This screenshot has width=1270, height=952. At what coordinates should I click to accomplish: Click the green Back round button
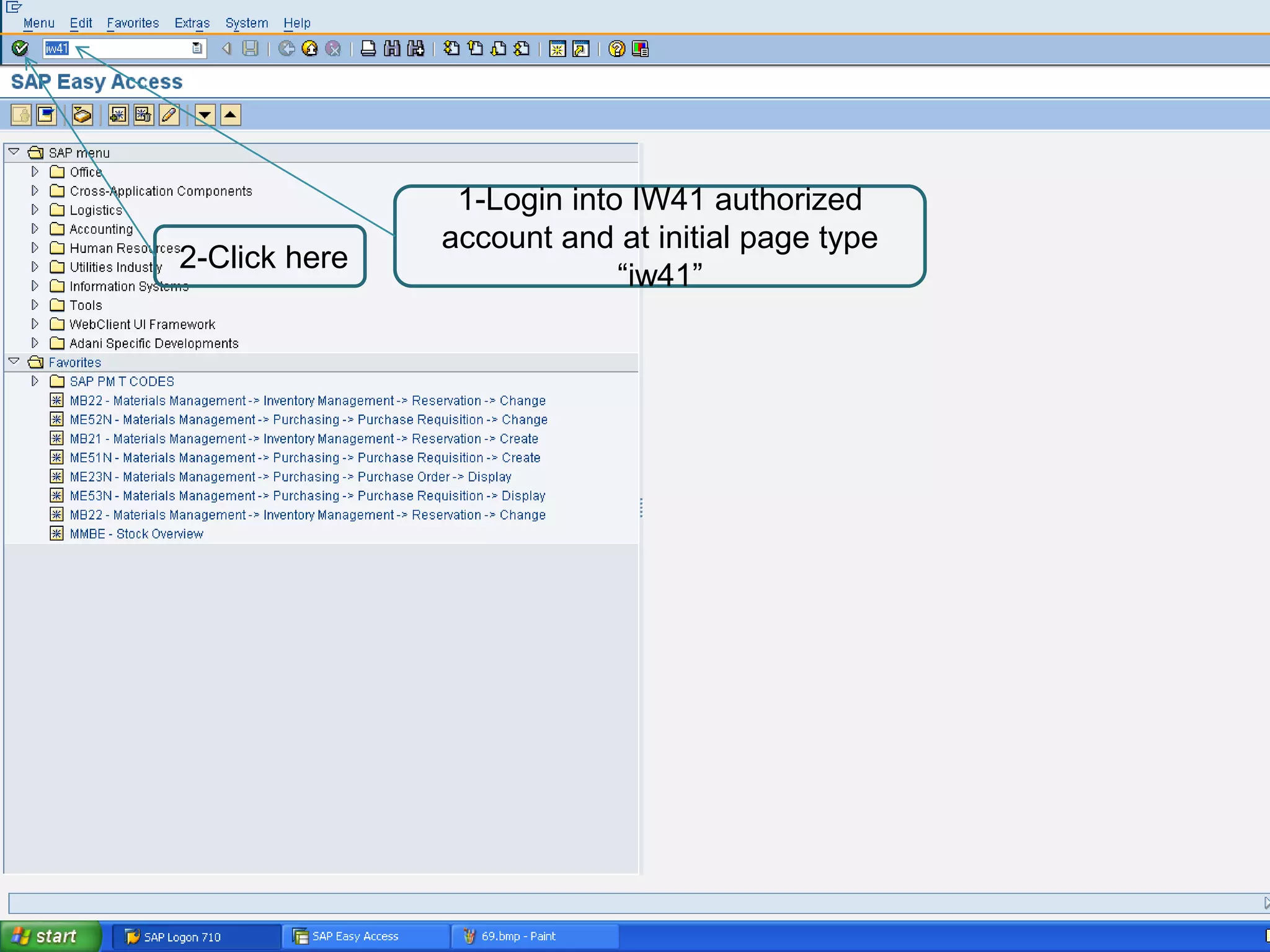[x=286, y=48]
